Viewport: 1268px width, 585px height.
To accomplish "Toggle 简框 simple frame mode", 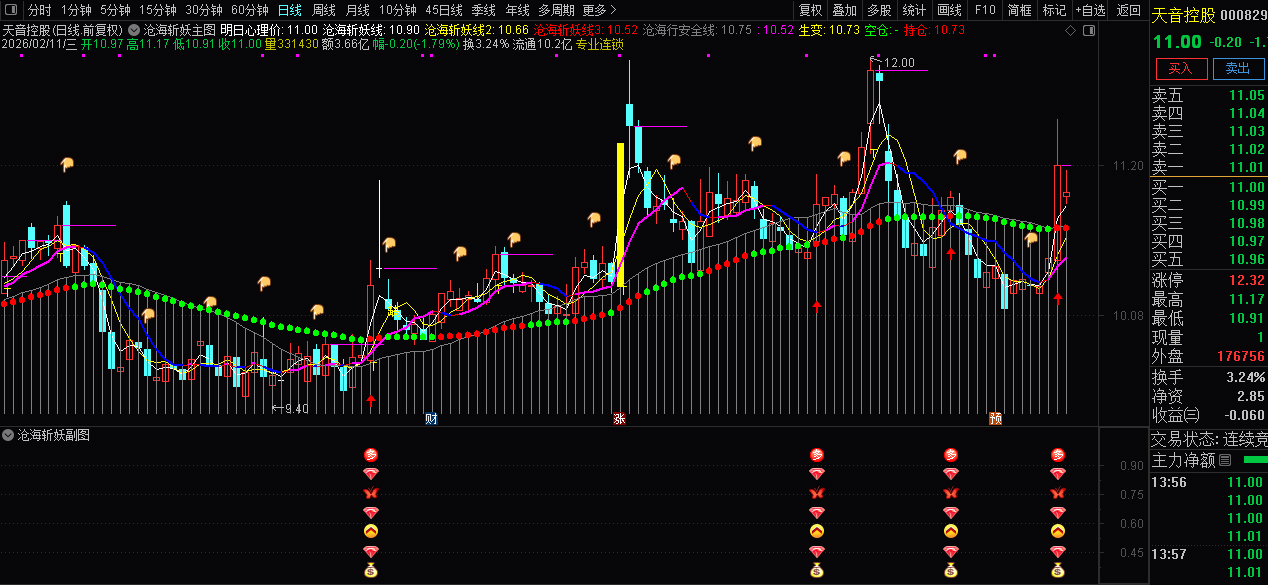I will pyautogui.click(x=1020, y=10).
